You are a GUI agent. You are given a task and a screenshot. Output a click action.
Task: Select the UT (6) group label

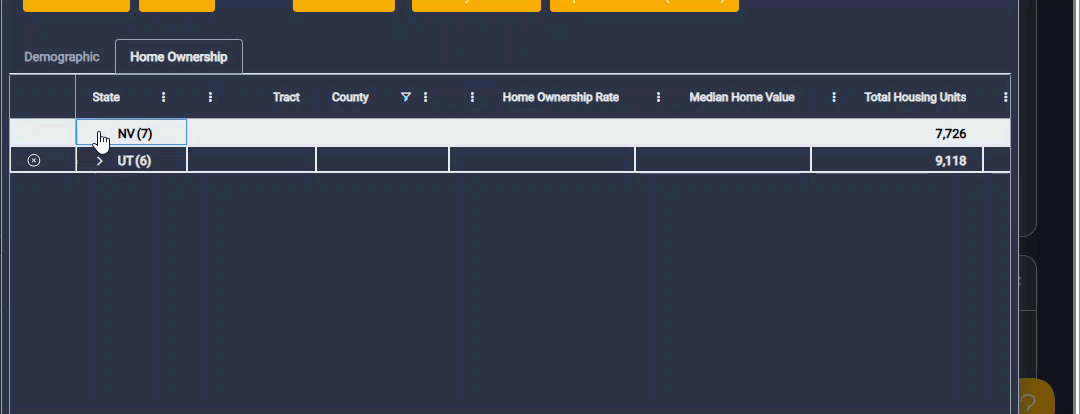134,161
